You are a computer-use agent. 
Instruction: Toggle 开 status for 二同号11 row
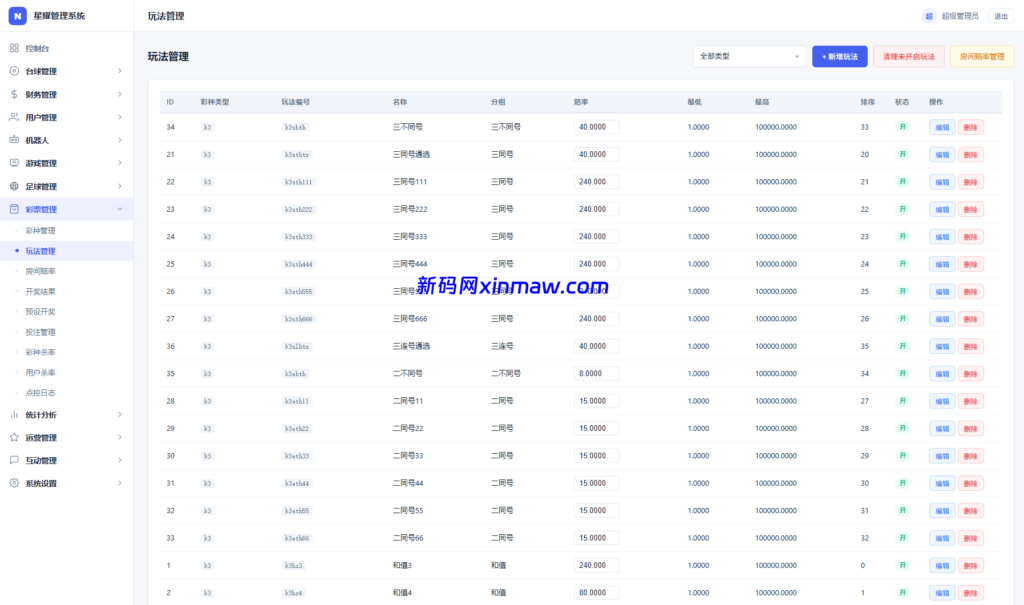[x=903, y=401]
